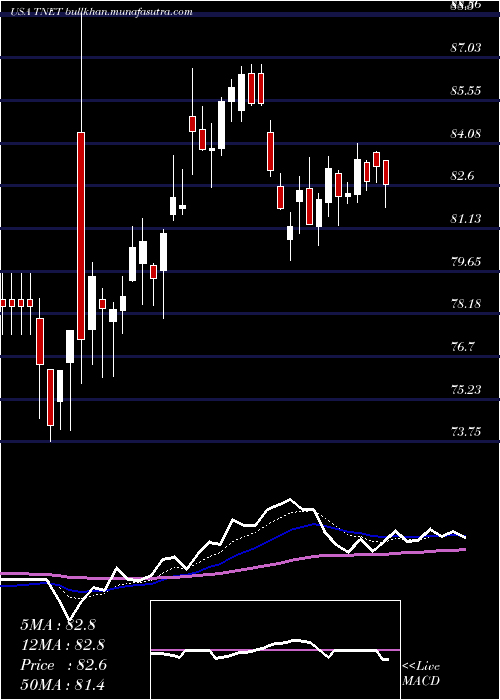This screenshot has height=700, width=500.
Task: Click the MACD inset chart panel
Action: pyautogui.click(x=275, y=650)
